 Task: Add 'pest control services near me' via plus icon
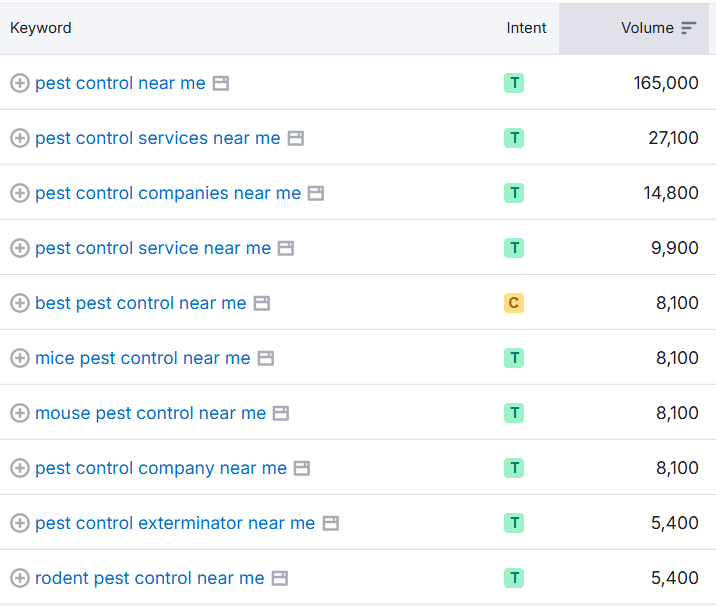(20, 138)
